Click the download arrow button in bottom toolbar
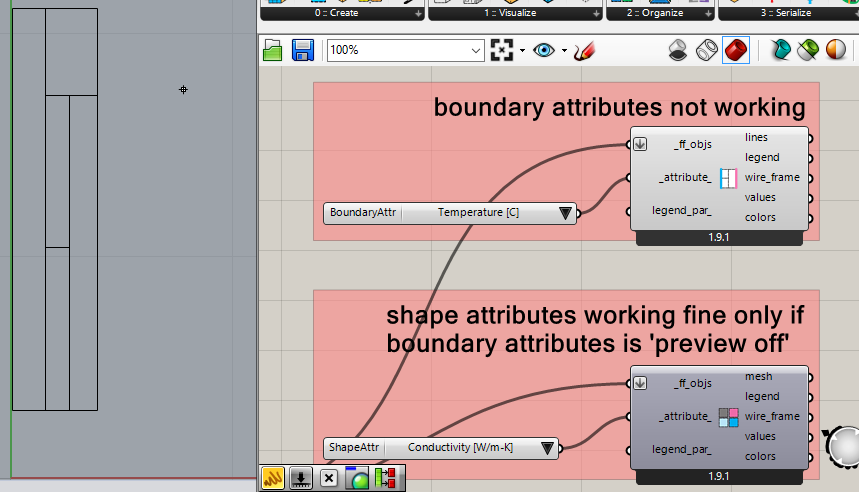 click(300, 479)
